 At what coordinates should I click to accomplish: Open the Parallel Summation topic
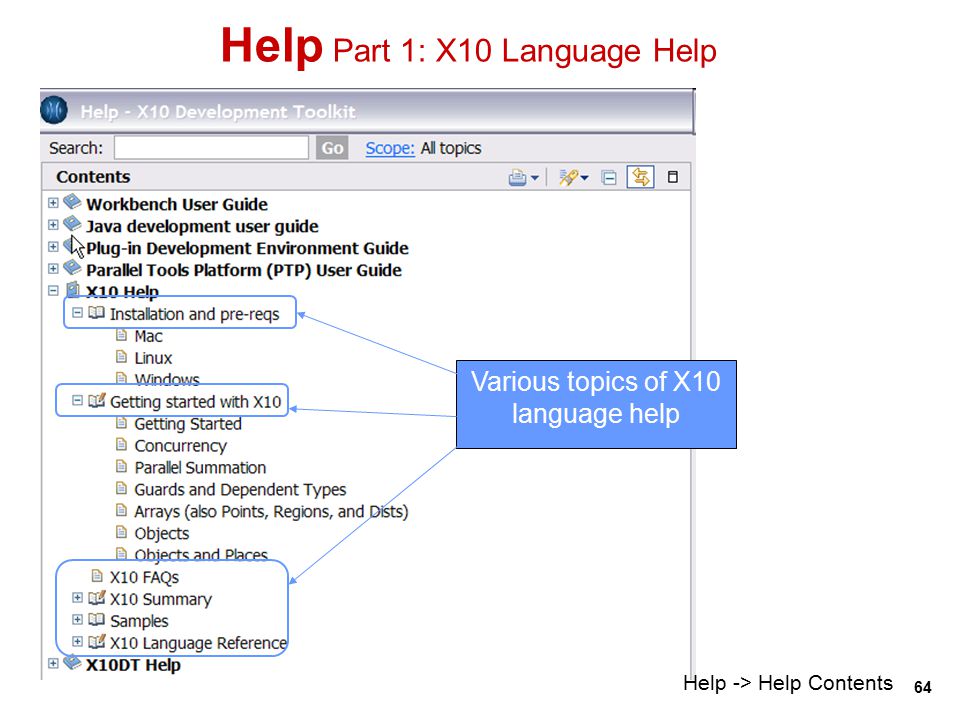(200, 468)
